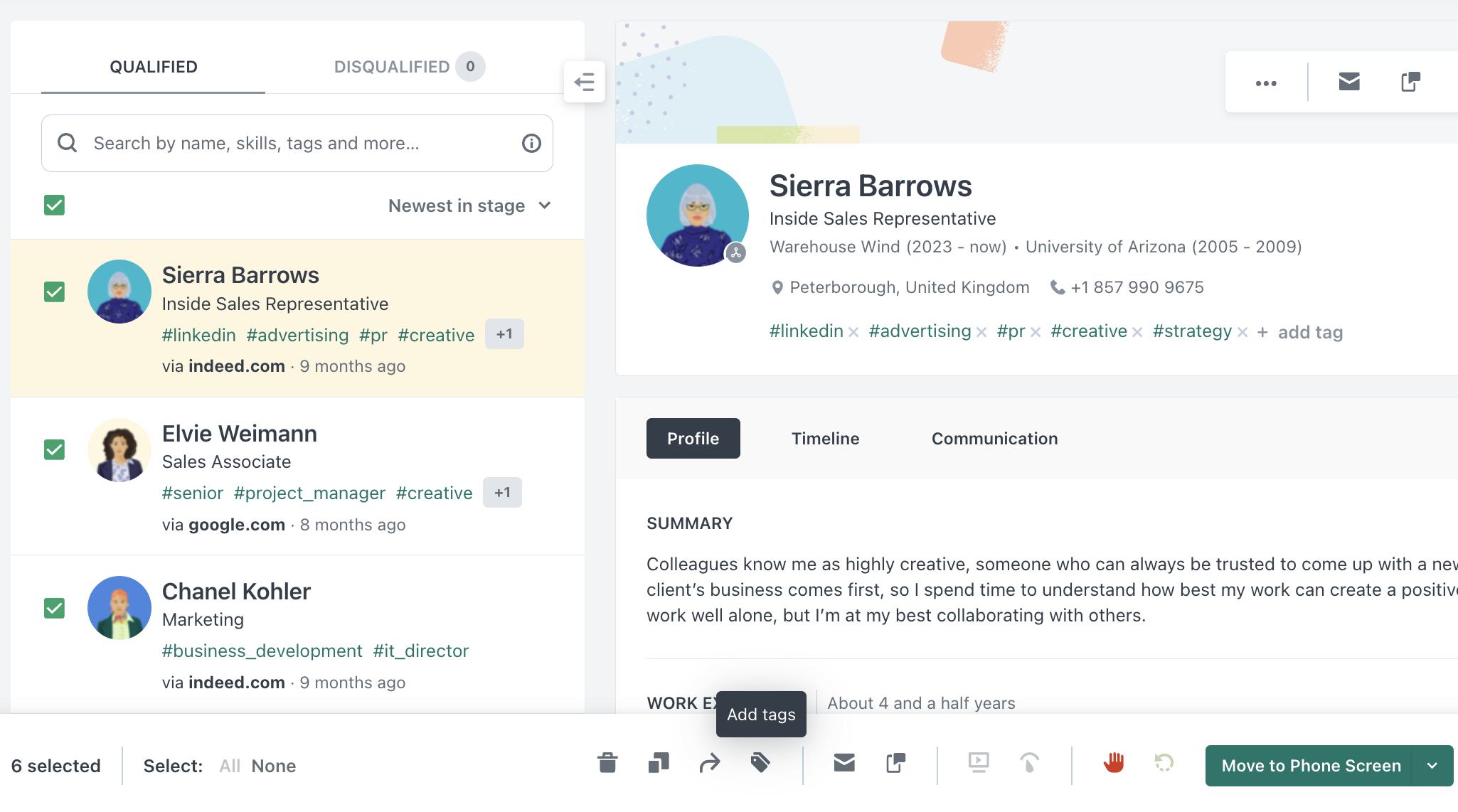Uncheck Chanel Kohler checkbox
1458x812 pixels.
click(55, 609)
